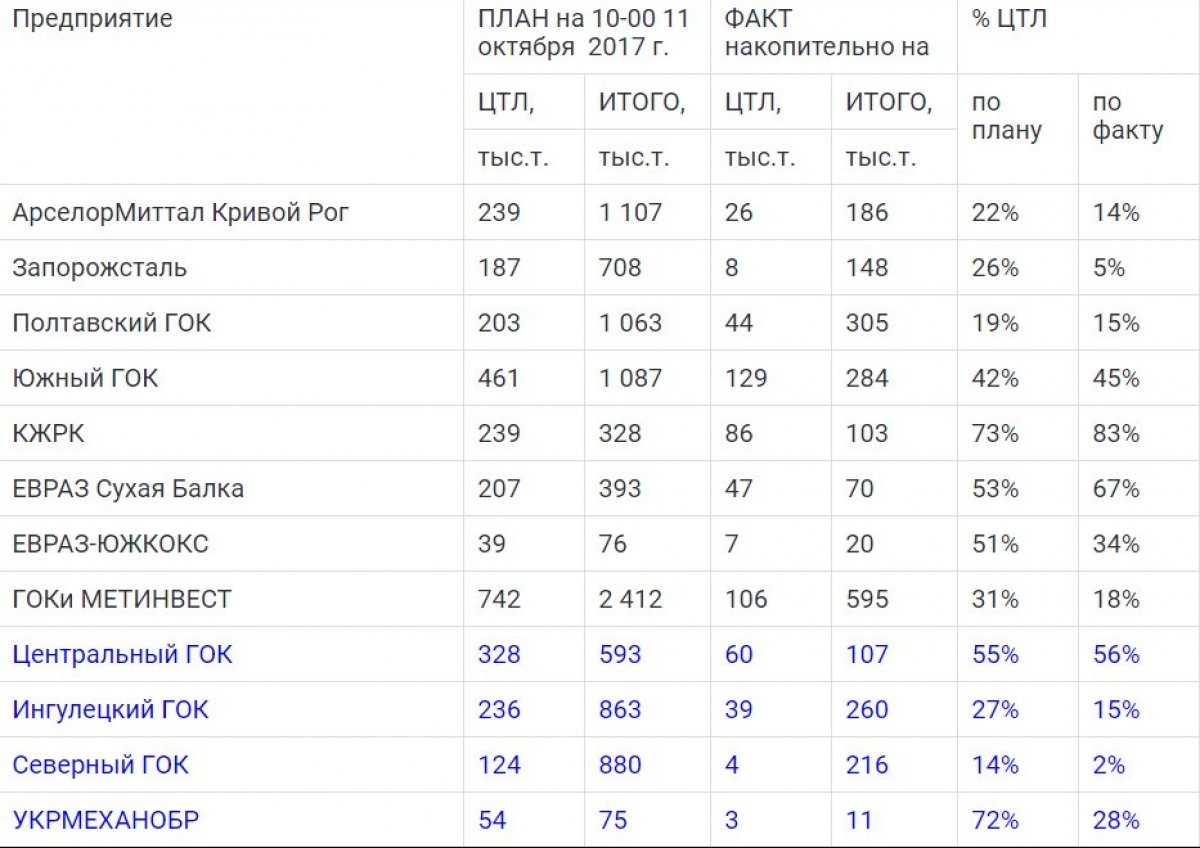
Task: Click the ЕВРАЗ Сухая Балка cell
Action: tap(128, 489)
